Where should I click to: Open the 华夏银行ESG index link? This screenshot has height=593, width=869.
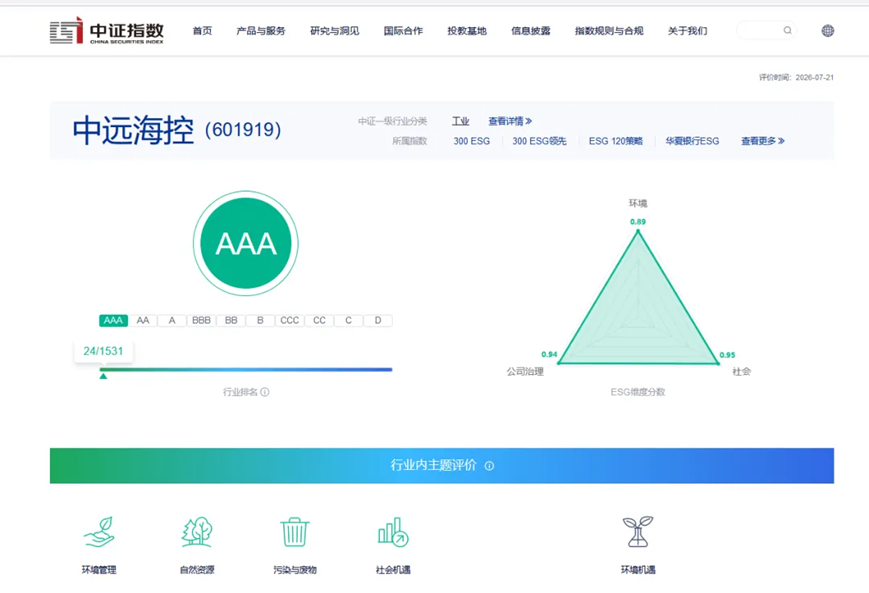692,141
